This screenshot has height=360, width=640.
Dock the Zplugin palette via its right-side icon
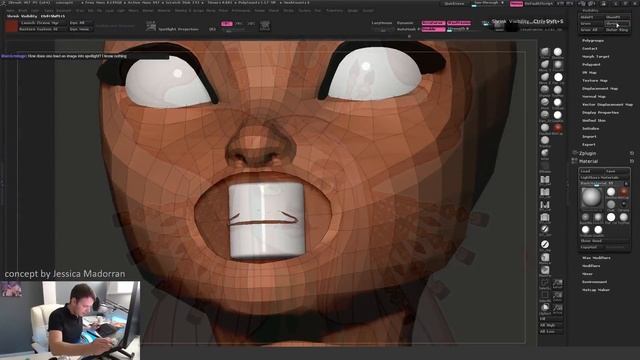coord(632,153)
